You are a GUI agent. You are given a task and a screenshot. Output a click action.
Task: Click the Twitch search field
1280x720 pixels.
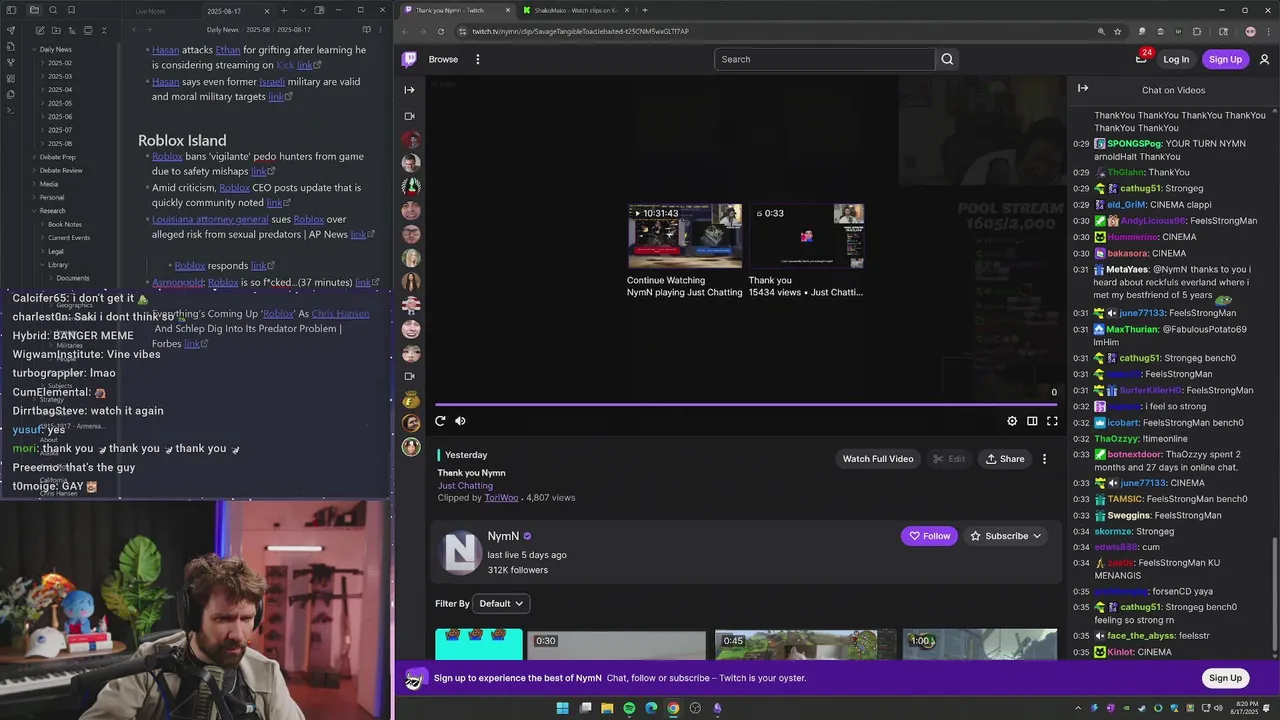click(x=824, y=59)
